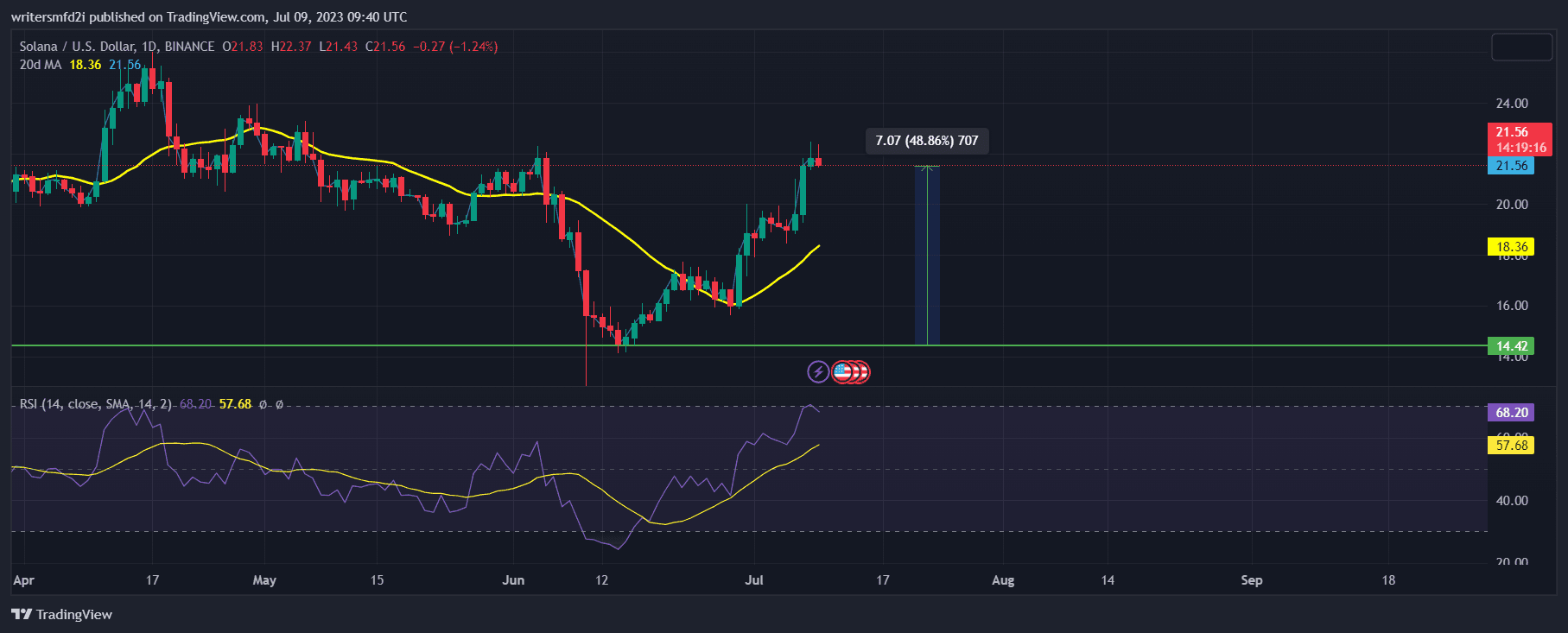This screenshot has width=1568, height=633.
Task: Click the purple 68.20 RSI value label
Action: pyautogui.click(x=1510, y=413)
